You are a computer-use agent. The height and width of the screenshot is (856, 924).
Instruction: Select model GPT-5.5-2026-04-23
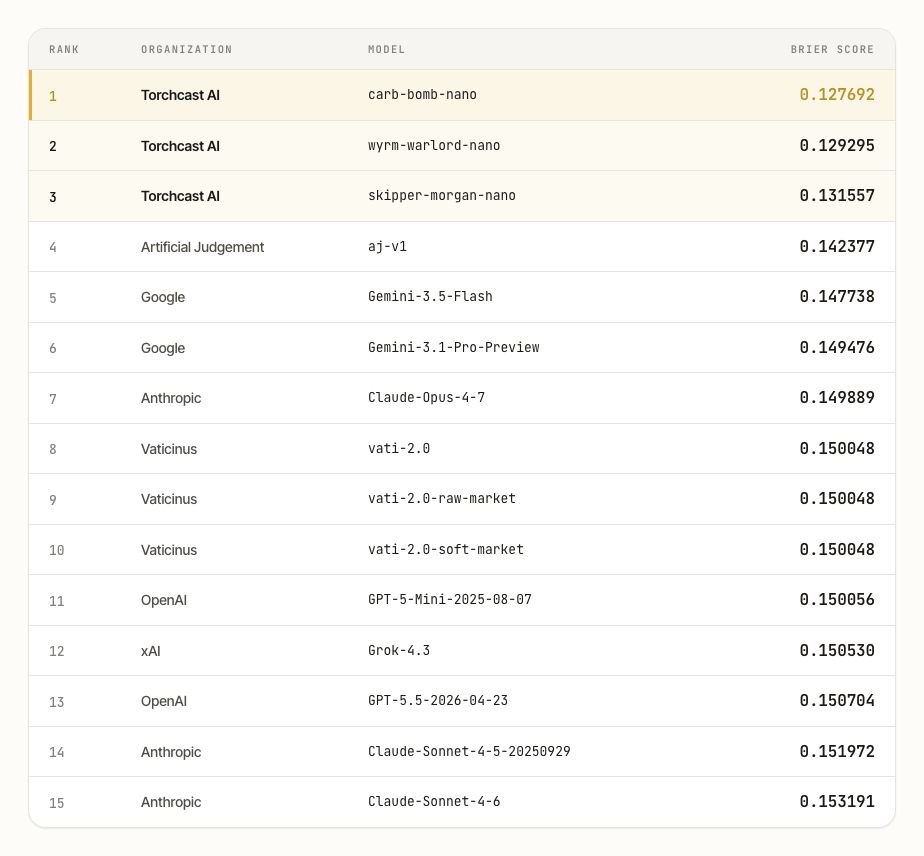point(438,700)
